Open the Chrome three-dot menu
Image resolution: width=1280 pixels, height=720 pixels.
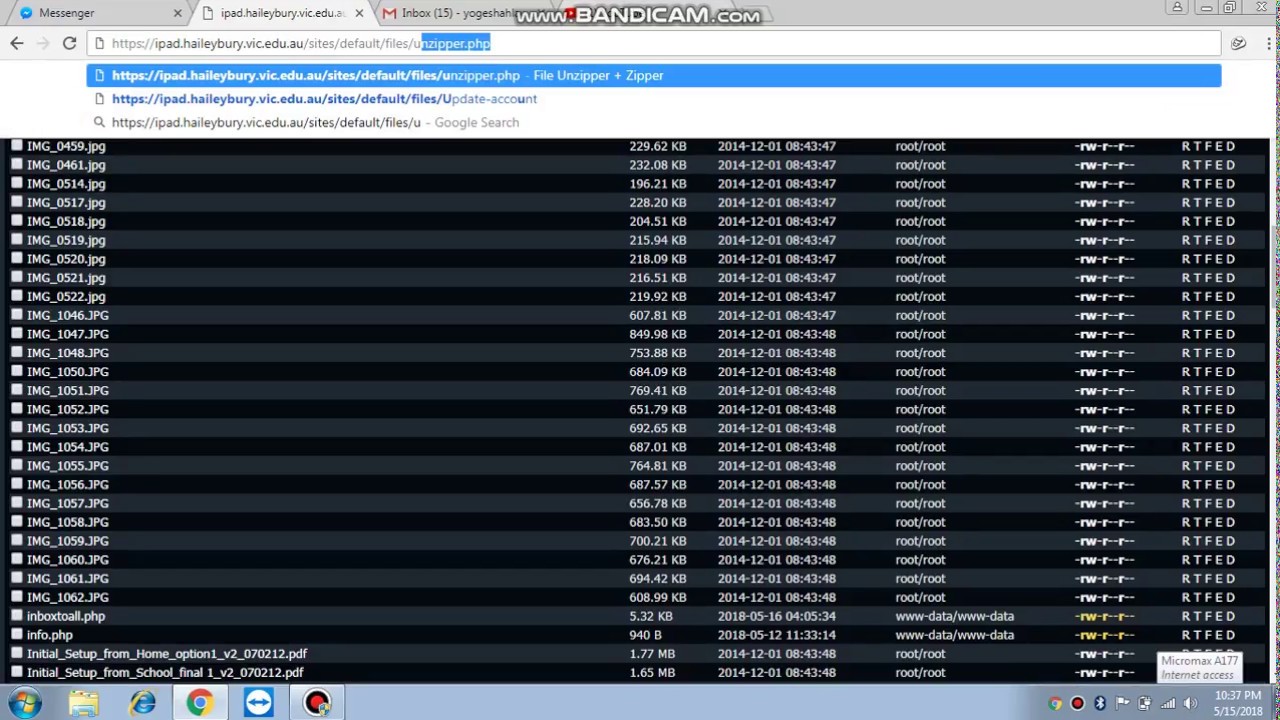coord(1267,43)
